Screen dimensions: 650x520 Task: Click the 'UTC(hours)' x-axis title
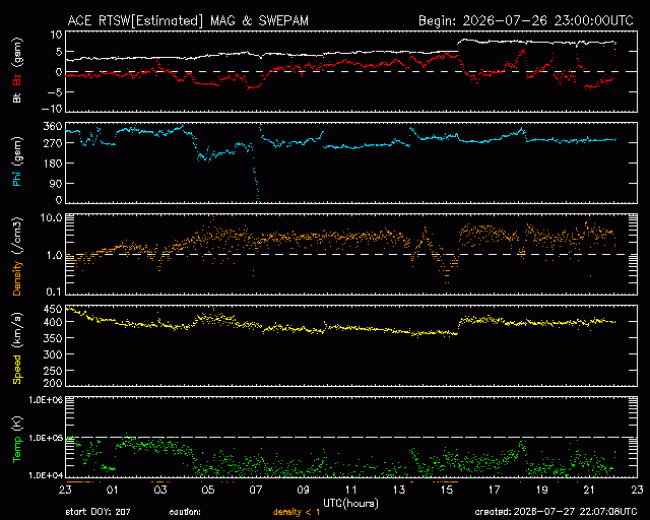[351, 503]
